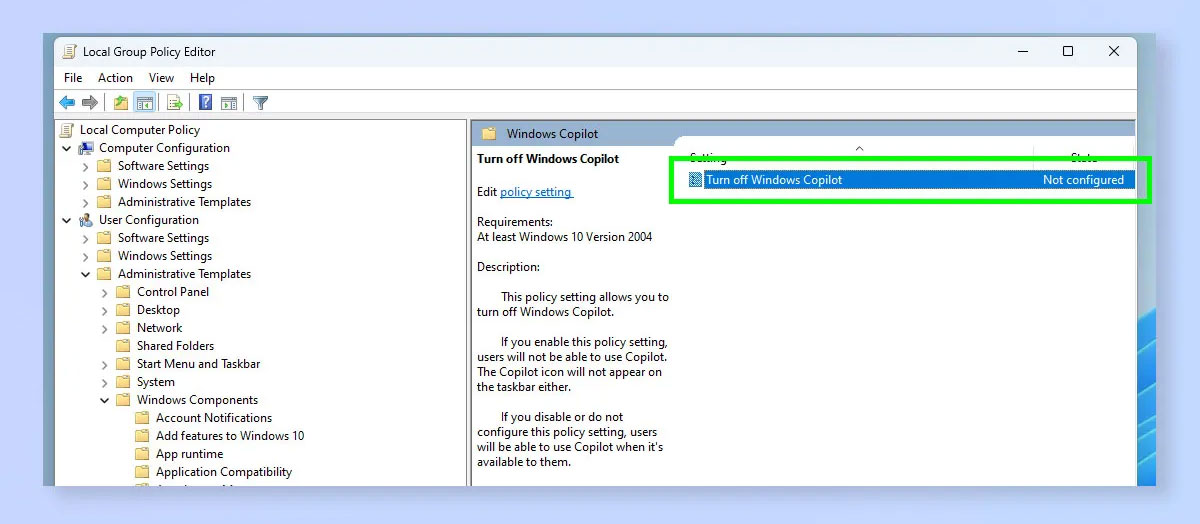Image resolution: width=1200 pixels, height=524 pixels.
Task: Select Windows Settings under Computer Configuration
Action: click(x=165, y=184)
